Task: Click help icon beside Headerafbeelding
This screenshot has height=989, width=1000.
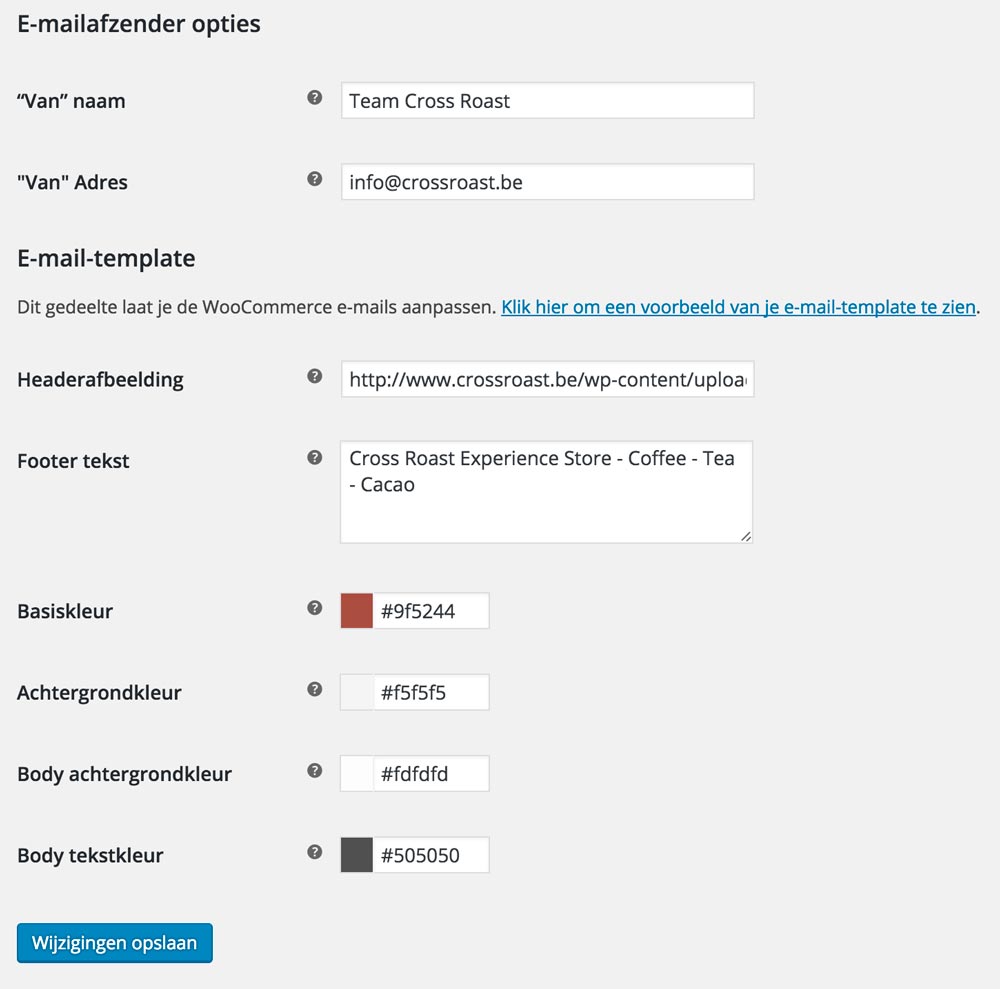Action: [x=315, y=377]
